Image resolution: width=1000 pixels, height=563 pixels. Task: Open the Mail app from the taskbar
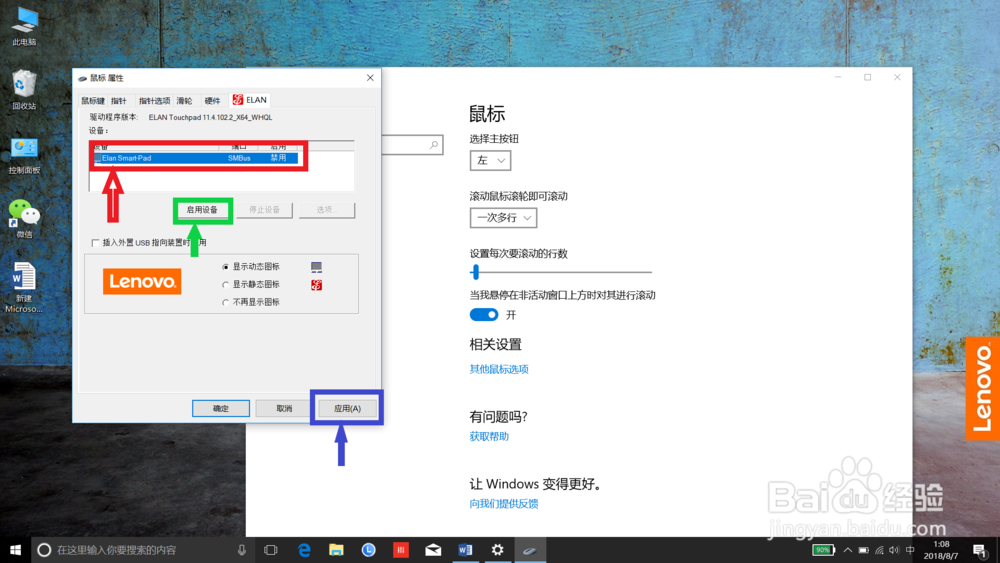[433, 550]
